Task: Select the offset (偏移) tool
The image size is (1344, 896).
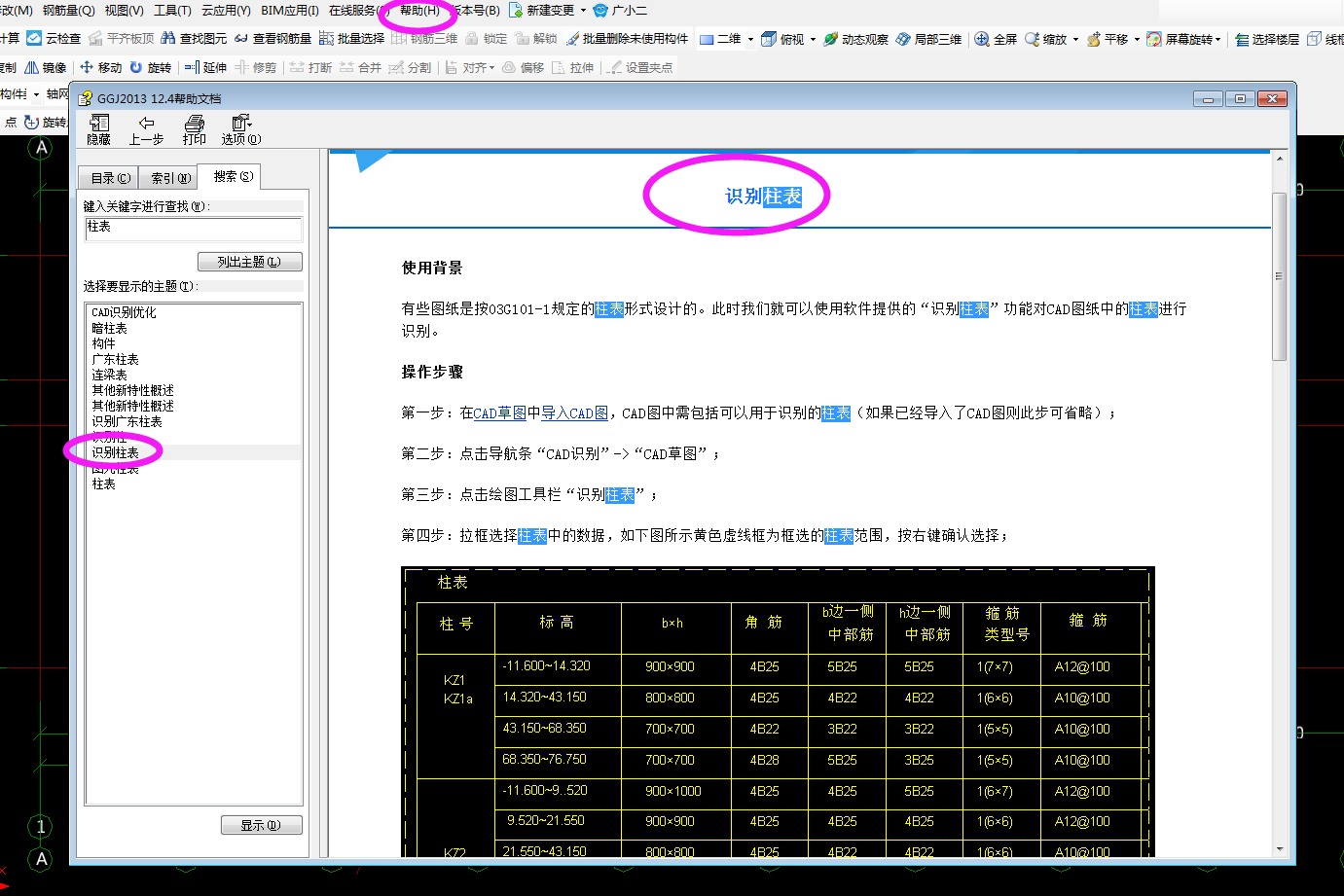Action: pos(523,67)
